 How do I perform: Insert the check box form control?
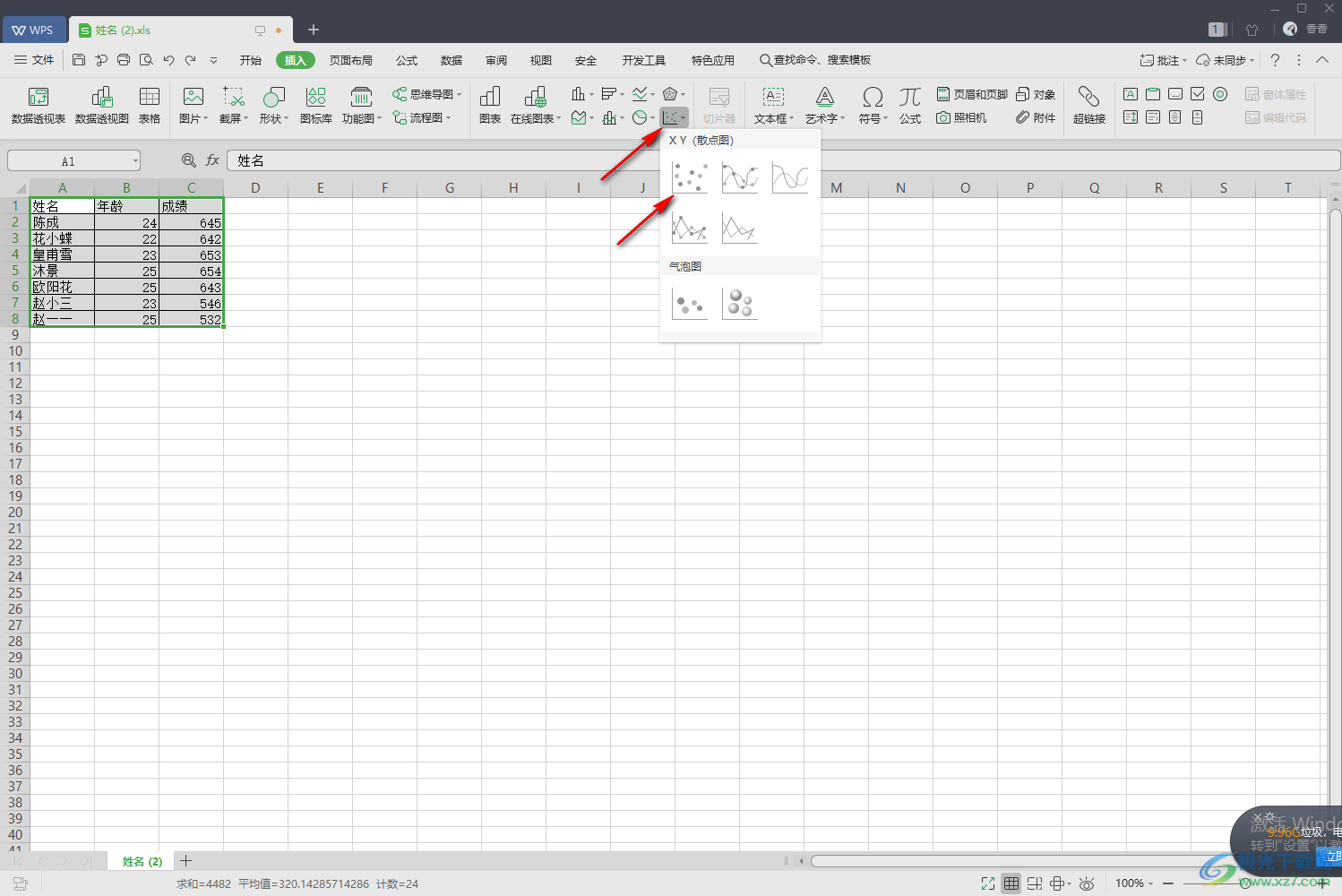pyautogui.click(x=1198, y=94)
